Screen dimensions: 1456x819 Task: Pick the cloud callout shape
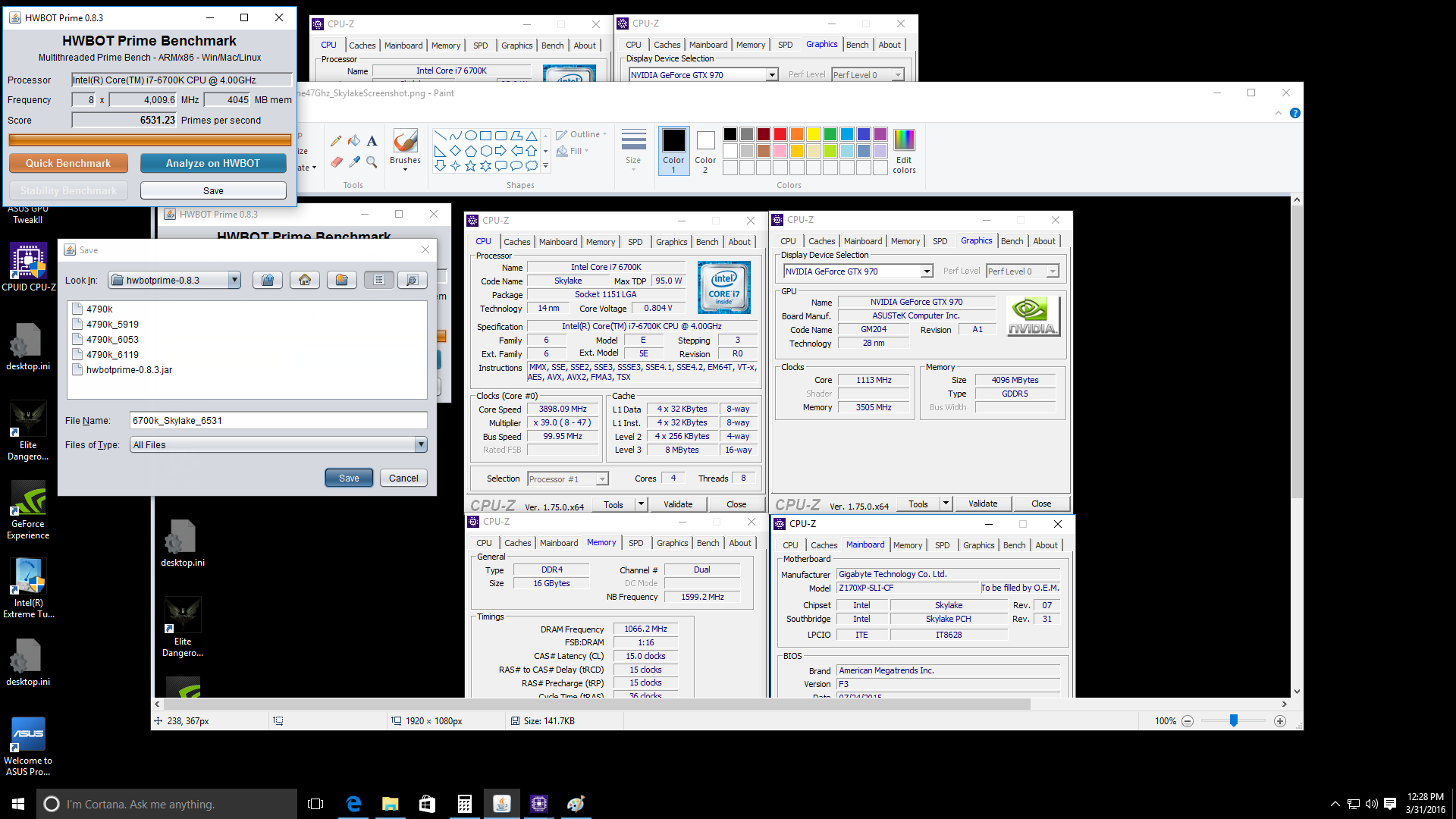pyautogui.click(x=532, y=165)
